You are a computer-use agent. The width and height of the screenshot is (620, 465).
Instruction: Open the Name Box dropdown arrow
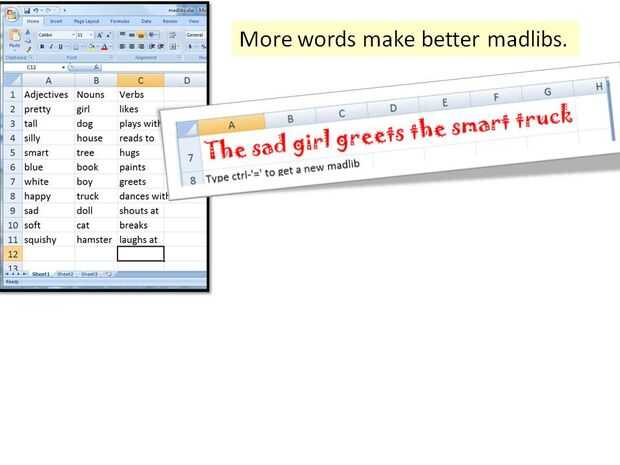point(63,68)
